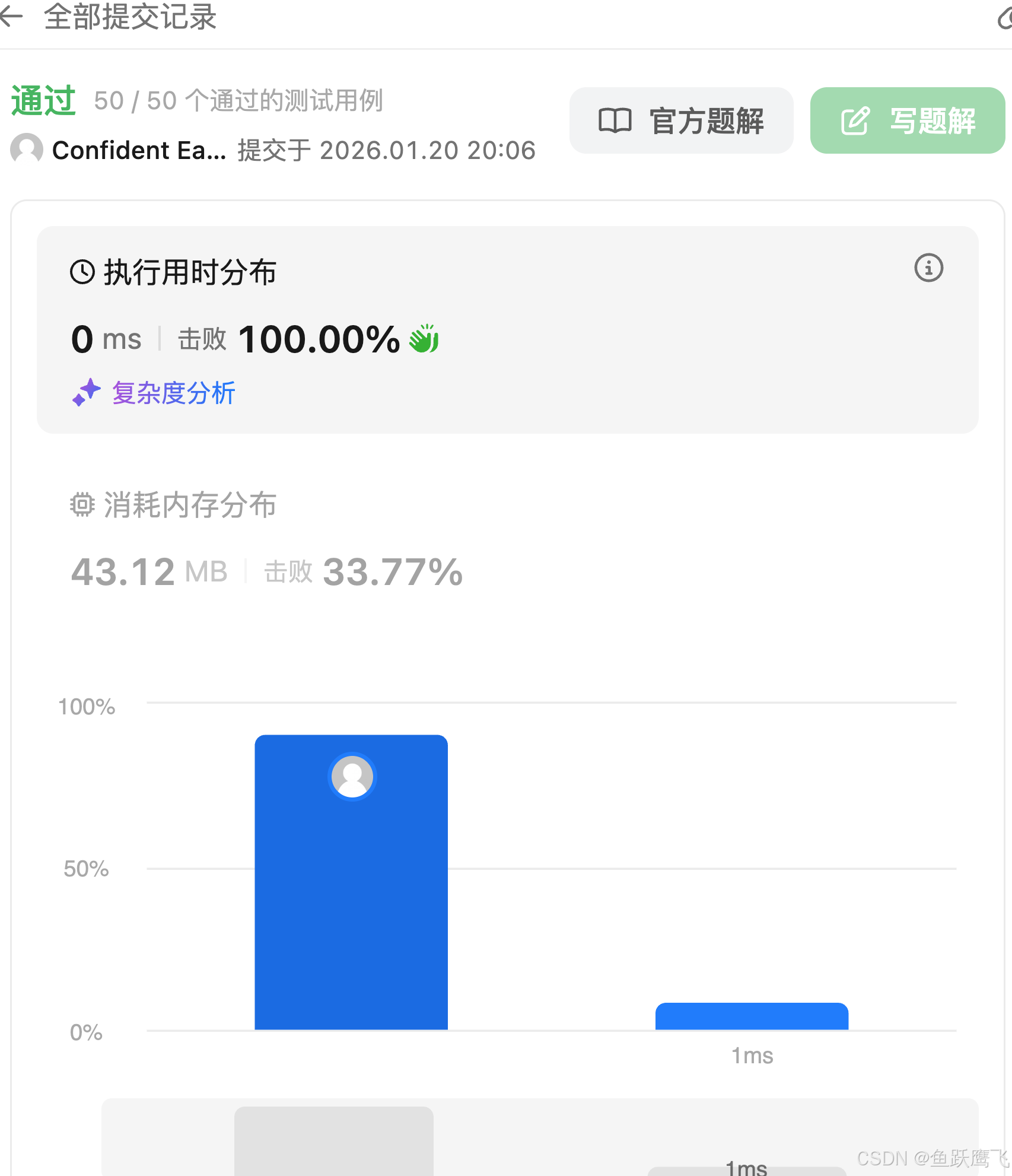Click the chip icon next to 消耗内存分布
The height and width of the screenshot is (1176, 1012).
pyautogui.click(x=82, y=505)
